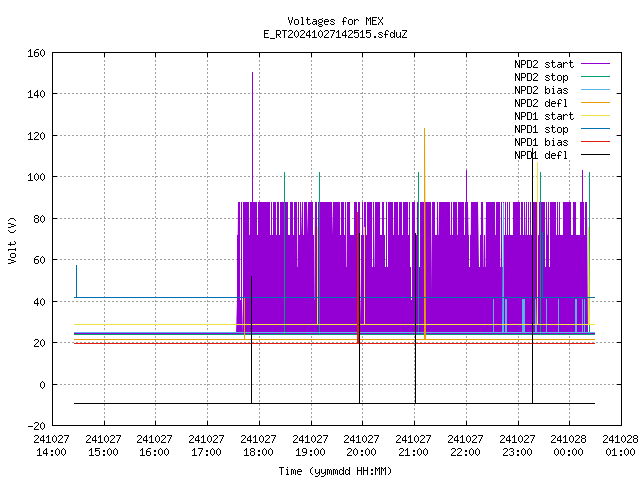
Task: Click the orange NPD2 defl legend line sample
Action: click(595, 103)
